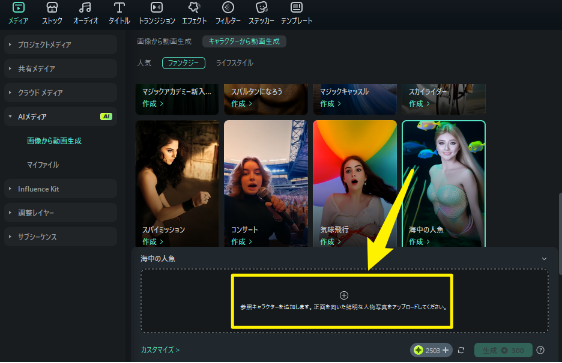562x363 pixels.
Task: Expand クラウド メディア section
Action: tap(61, 93)
